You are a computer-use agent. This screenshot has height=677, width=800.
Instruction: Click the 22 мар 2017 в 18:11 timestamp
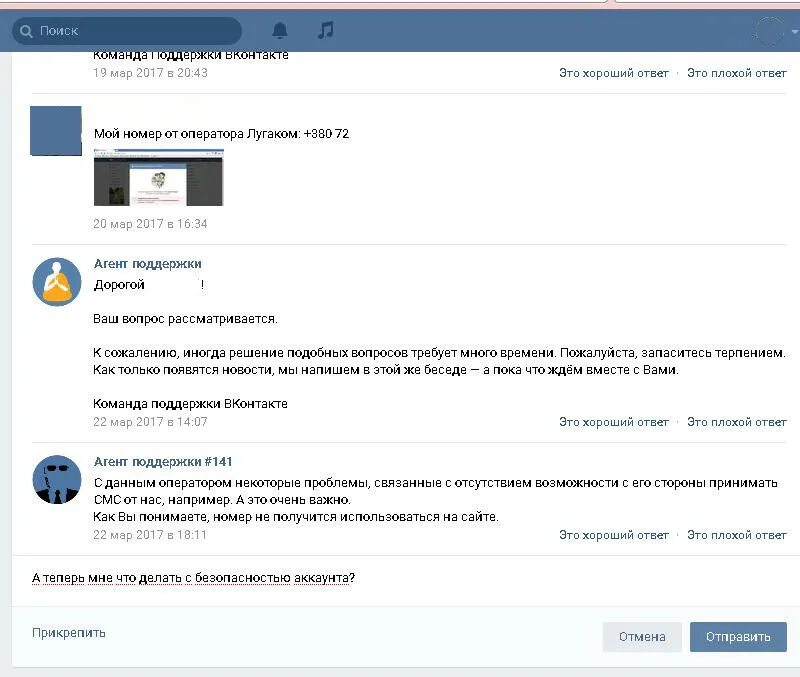click(x=150, y=535)
